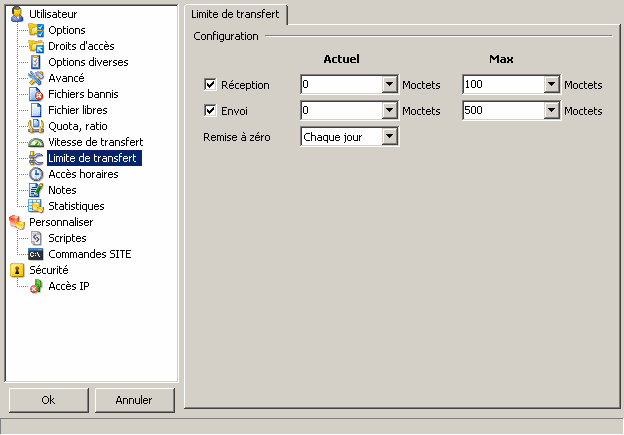Image resolution: width=624 pixels, height=435 pixels.
Task: Uncheck the Réception checkbox
Action: pyautogui.click(x=210, y=85)
